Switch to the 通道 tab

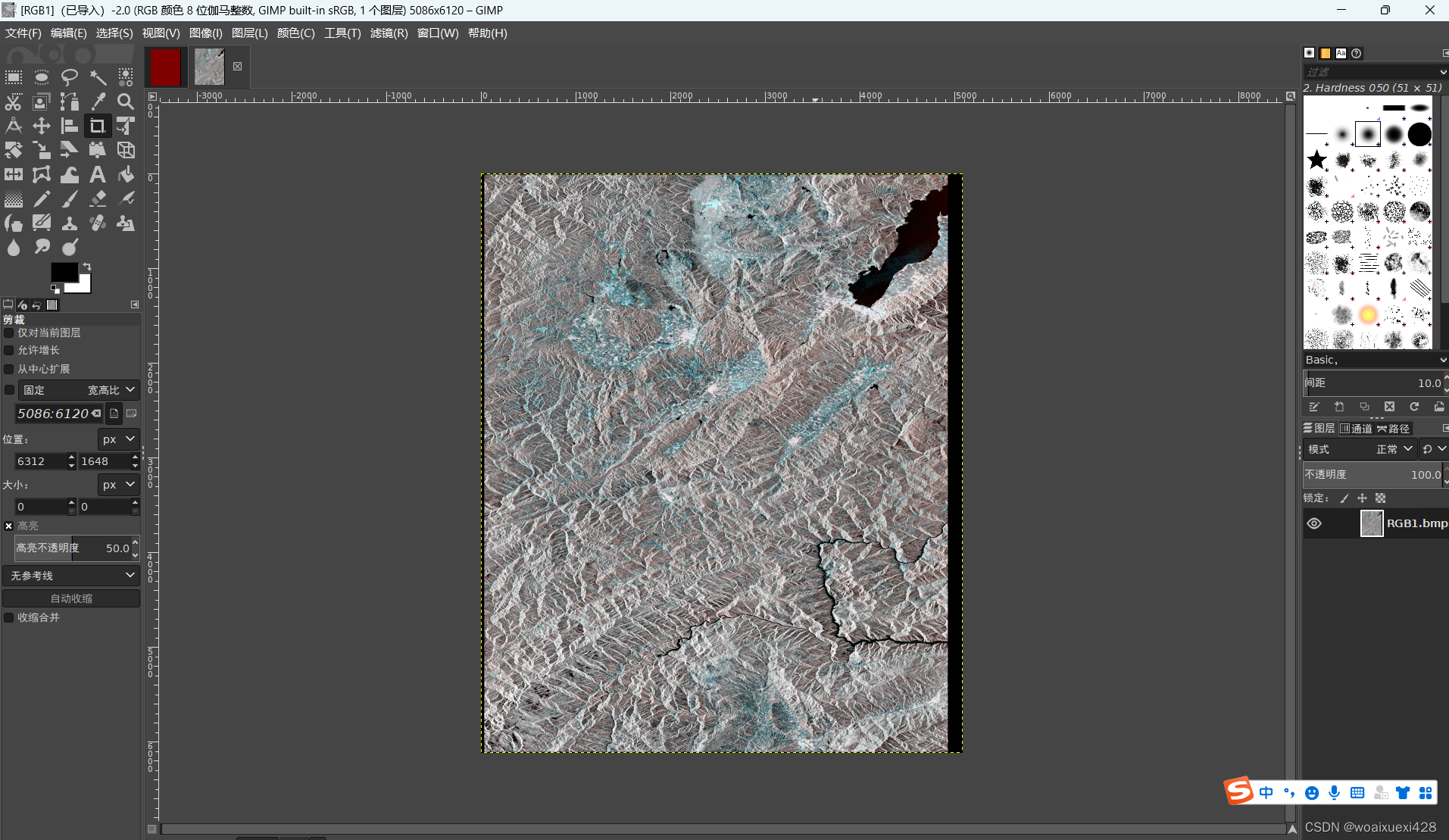[x=1356, y=429]
